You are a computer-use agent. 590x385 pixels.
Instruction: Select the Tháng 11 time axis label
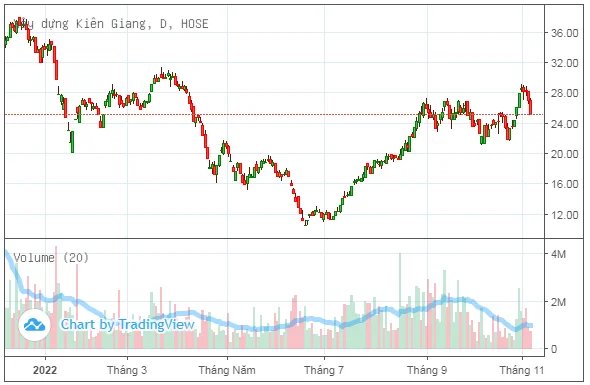(x=522, y=370)
